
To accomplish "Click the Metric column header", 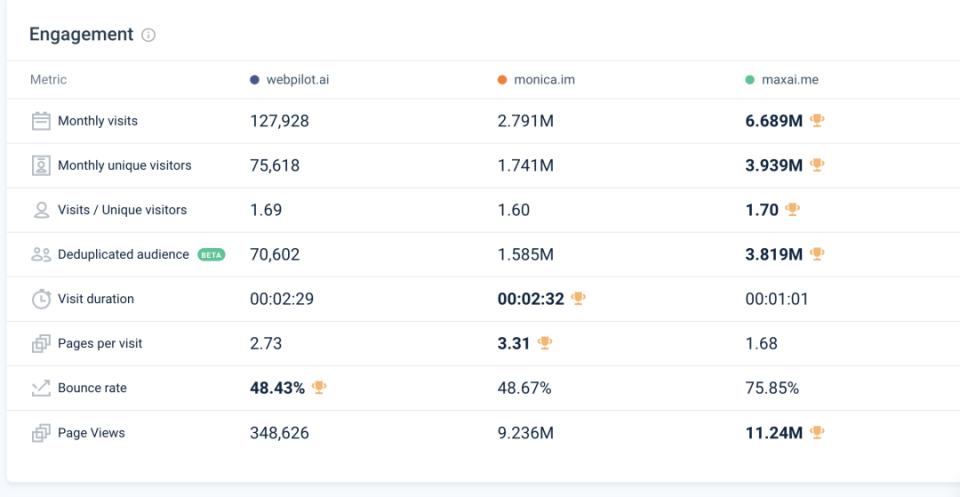I will [x=49, y=80].
